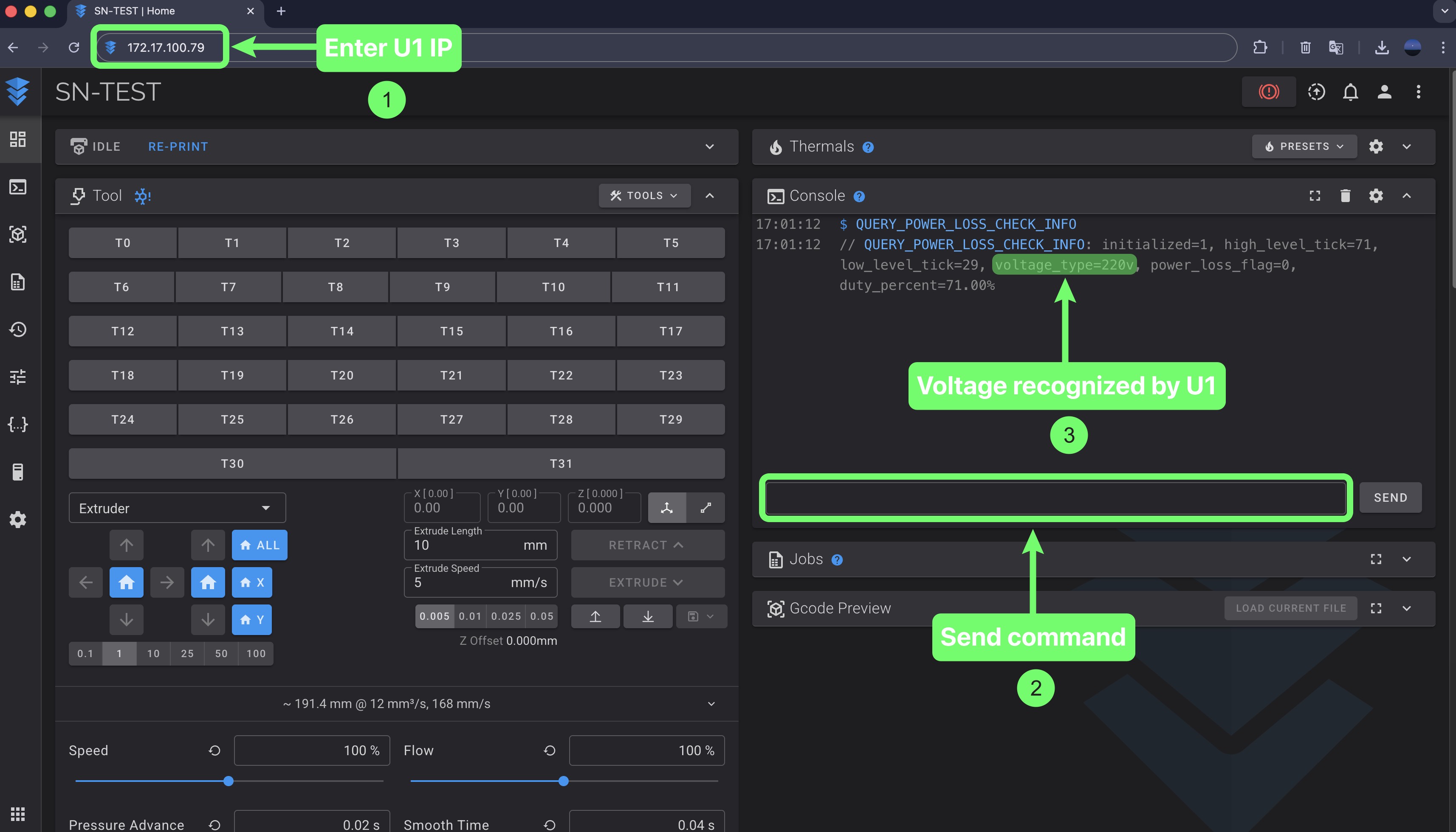Click the emergency stop icon

[1269, 91]
